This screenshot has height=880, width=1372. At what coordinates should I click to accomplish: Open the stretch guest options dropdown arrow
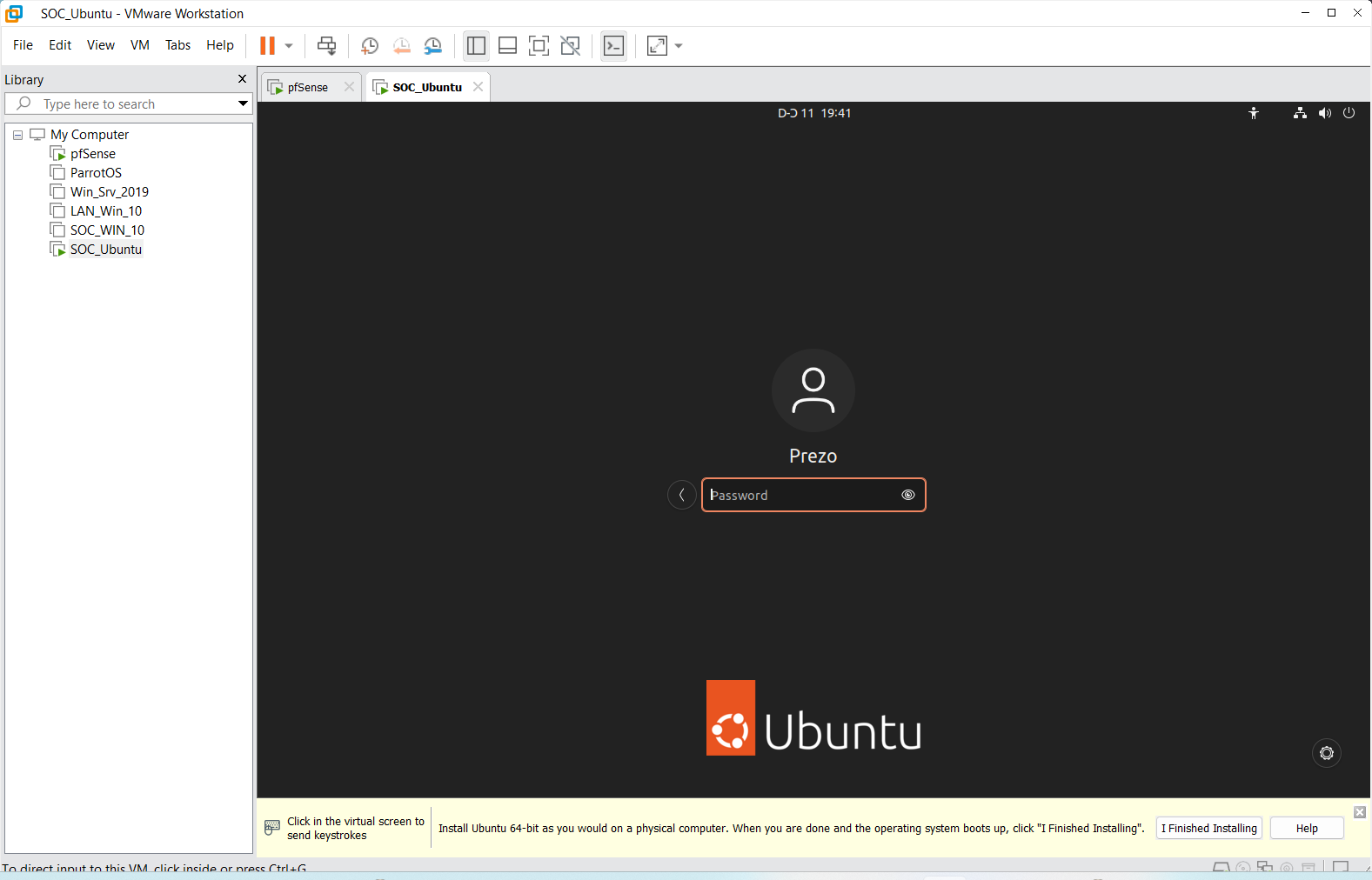(679, 46)
